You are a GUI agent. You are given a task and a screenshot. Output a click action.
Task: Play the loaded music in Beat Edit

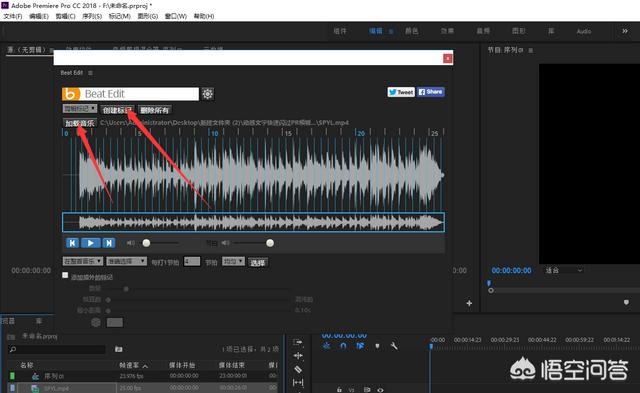91,243
